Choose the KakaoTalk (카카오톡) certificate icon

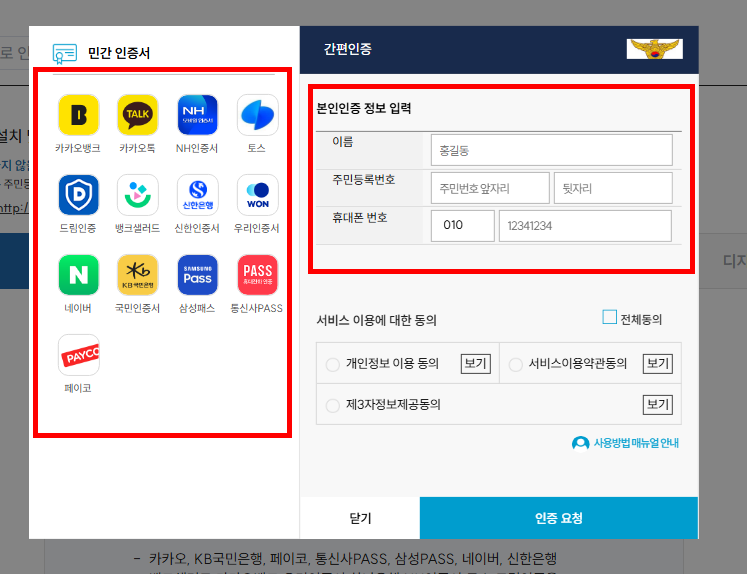pos(138,115)
